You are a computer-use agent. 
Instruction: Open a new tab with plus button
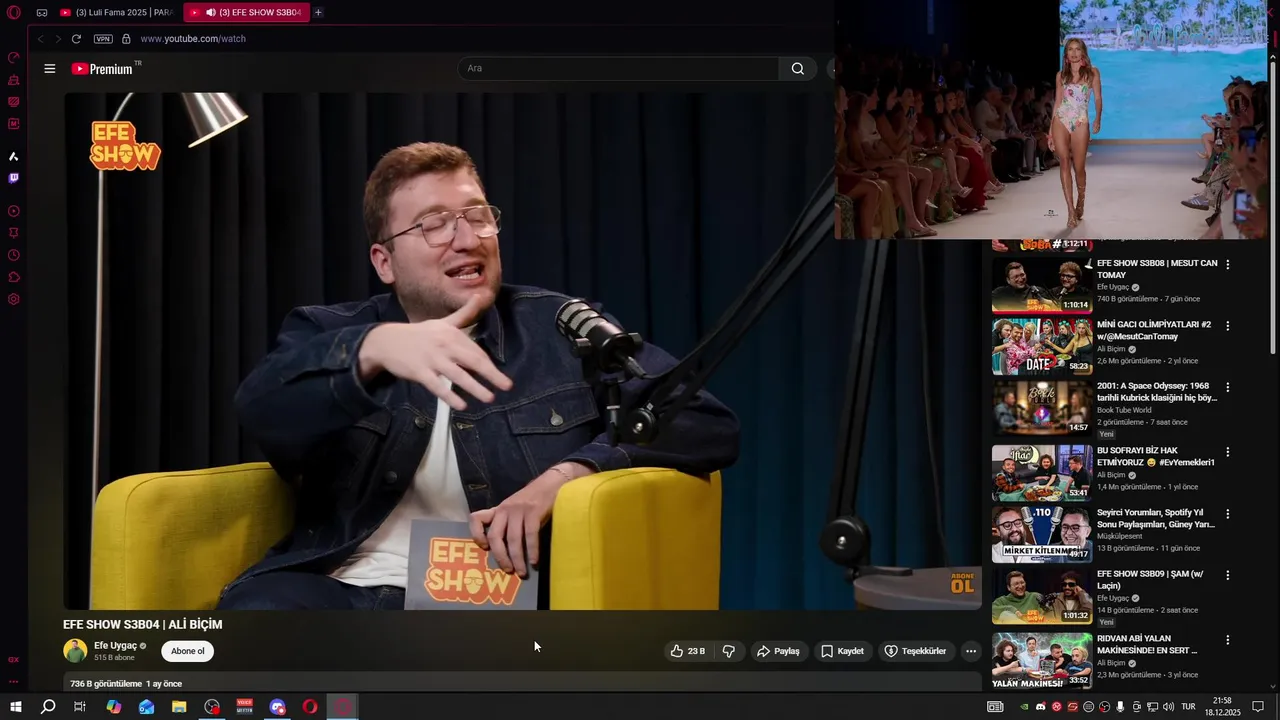[318, 12]
